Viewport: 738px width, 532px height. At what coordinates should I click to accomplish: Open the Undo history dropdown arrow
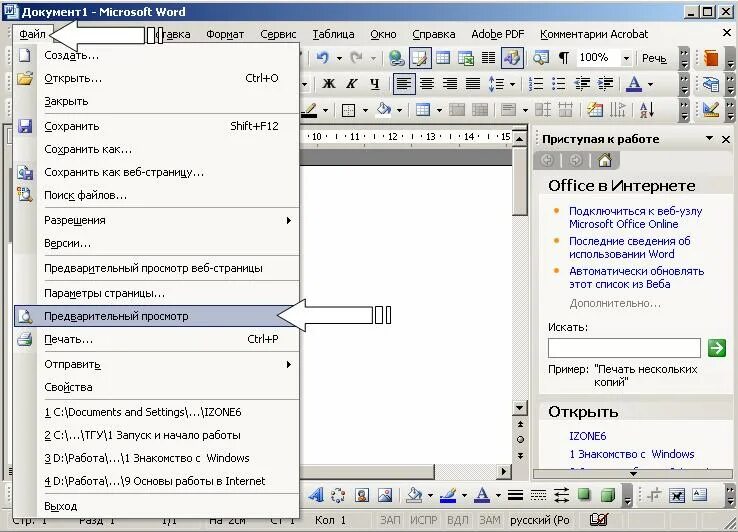pyautogui.click(x=339, y=58)
